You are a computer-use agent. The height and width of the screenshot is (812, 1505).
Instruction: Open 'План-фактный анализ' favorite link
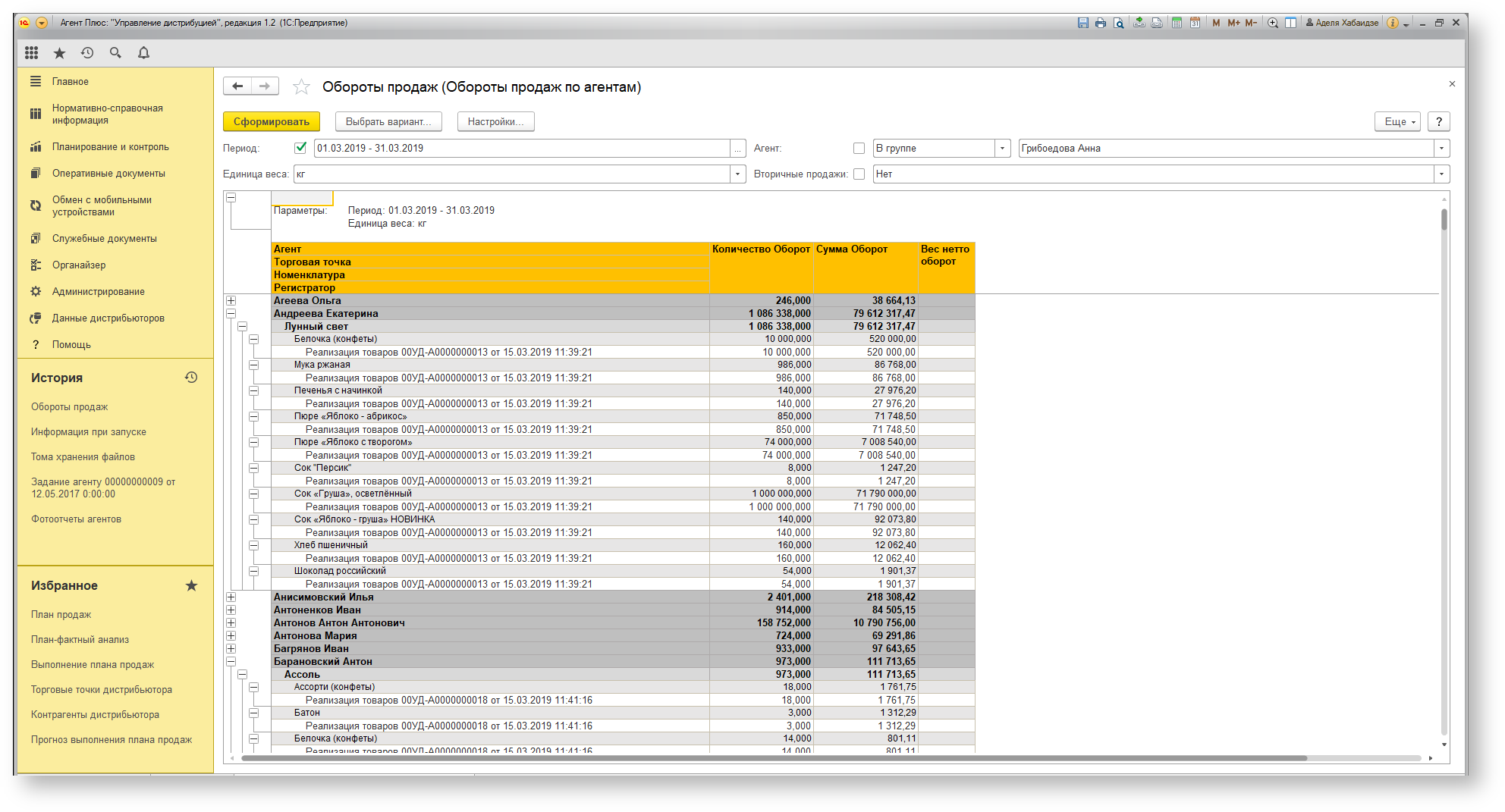(80, 640)
